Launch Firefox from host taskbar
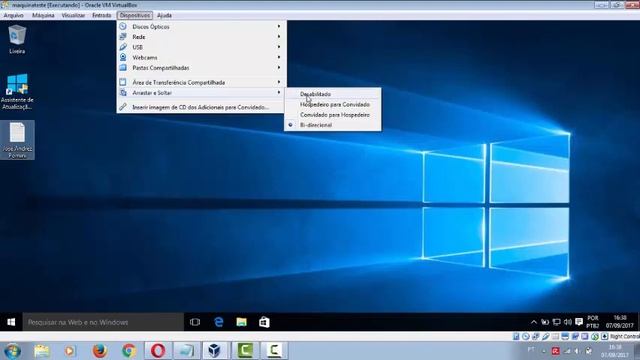Screen dimensions: 640x360 pyautogui.click(x=99, y=351)
